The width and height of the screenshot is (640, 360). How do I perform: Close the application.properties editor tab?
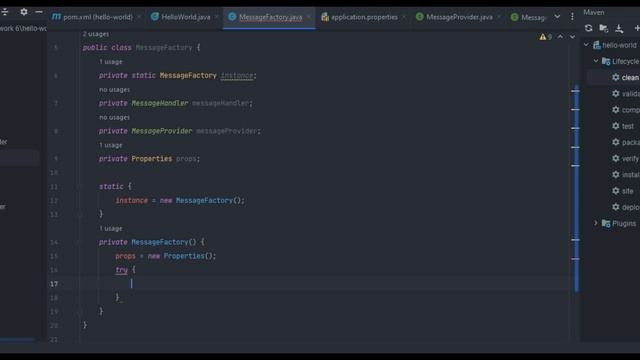pos(404,17)
